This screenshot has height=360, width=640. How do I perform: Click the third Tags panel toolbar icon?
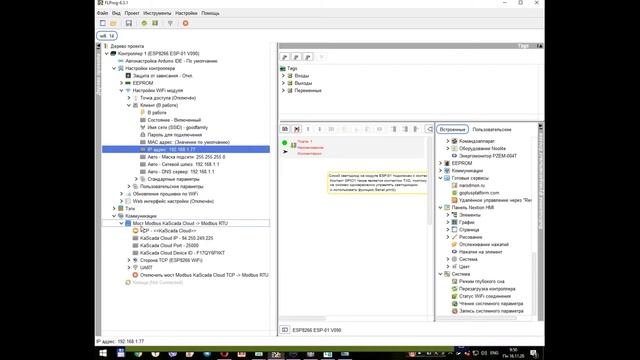click(x=308, y=57)
